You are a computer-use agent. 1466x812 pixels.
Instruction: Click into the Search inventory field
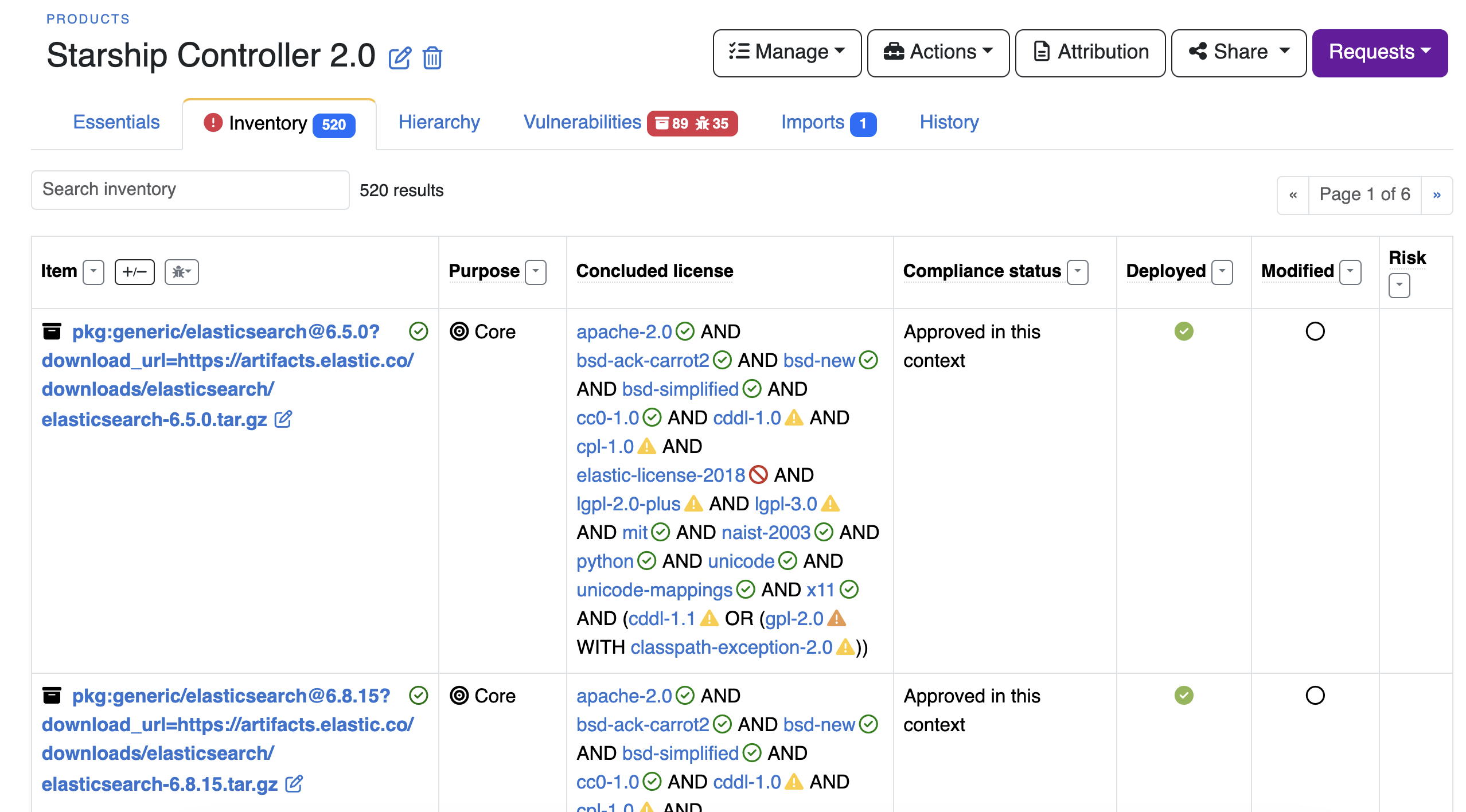(x=190, y=190)
